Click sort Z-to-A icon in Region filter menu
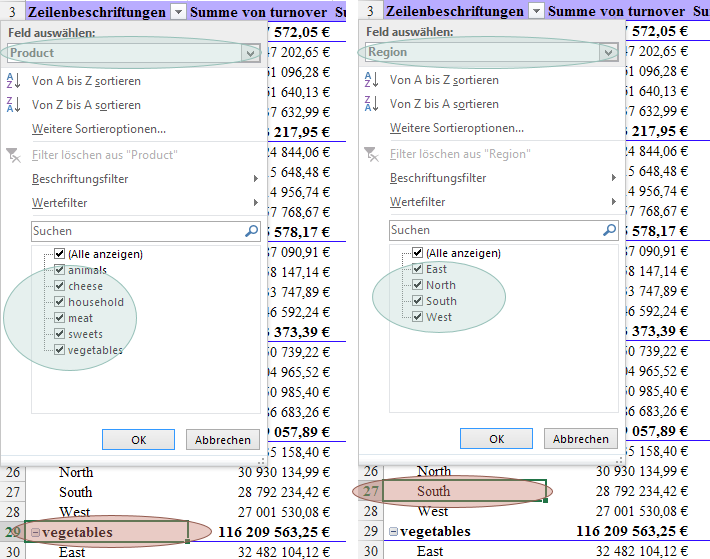Viewport: 710px width, 559px height. (371, 105)
